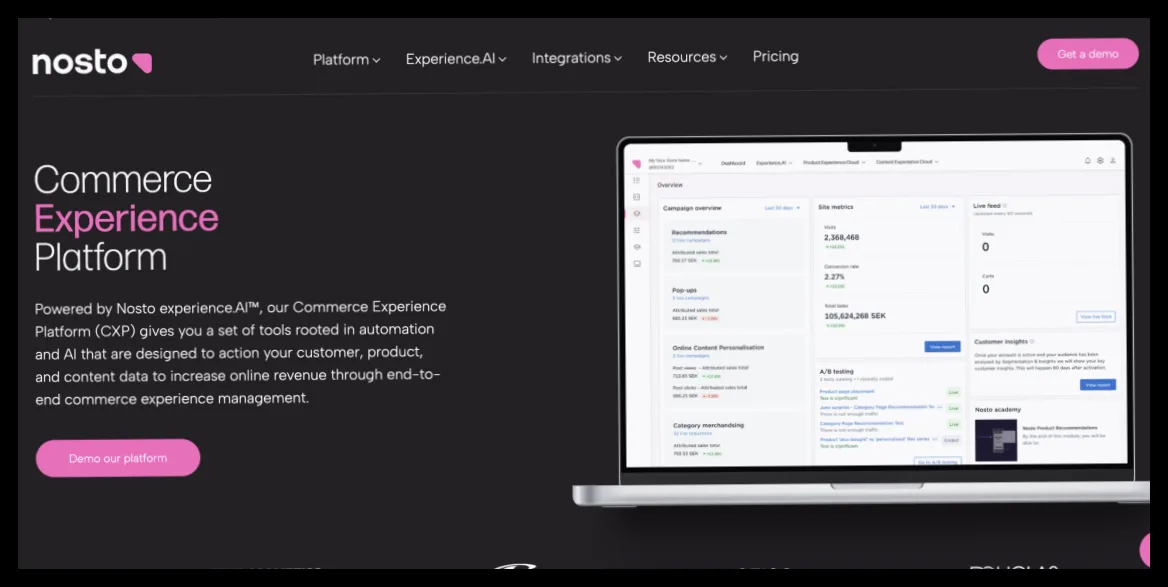This screenshot has height=587, width=1168.
Task: Open the Campaign overview date range dropdown
Action: point(782,208)
